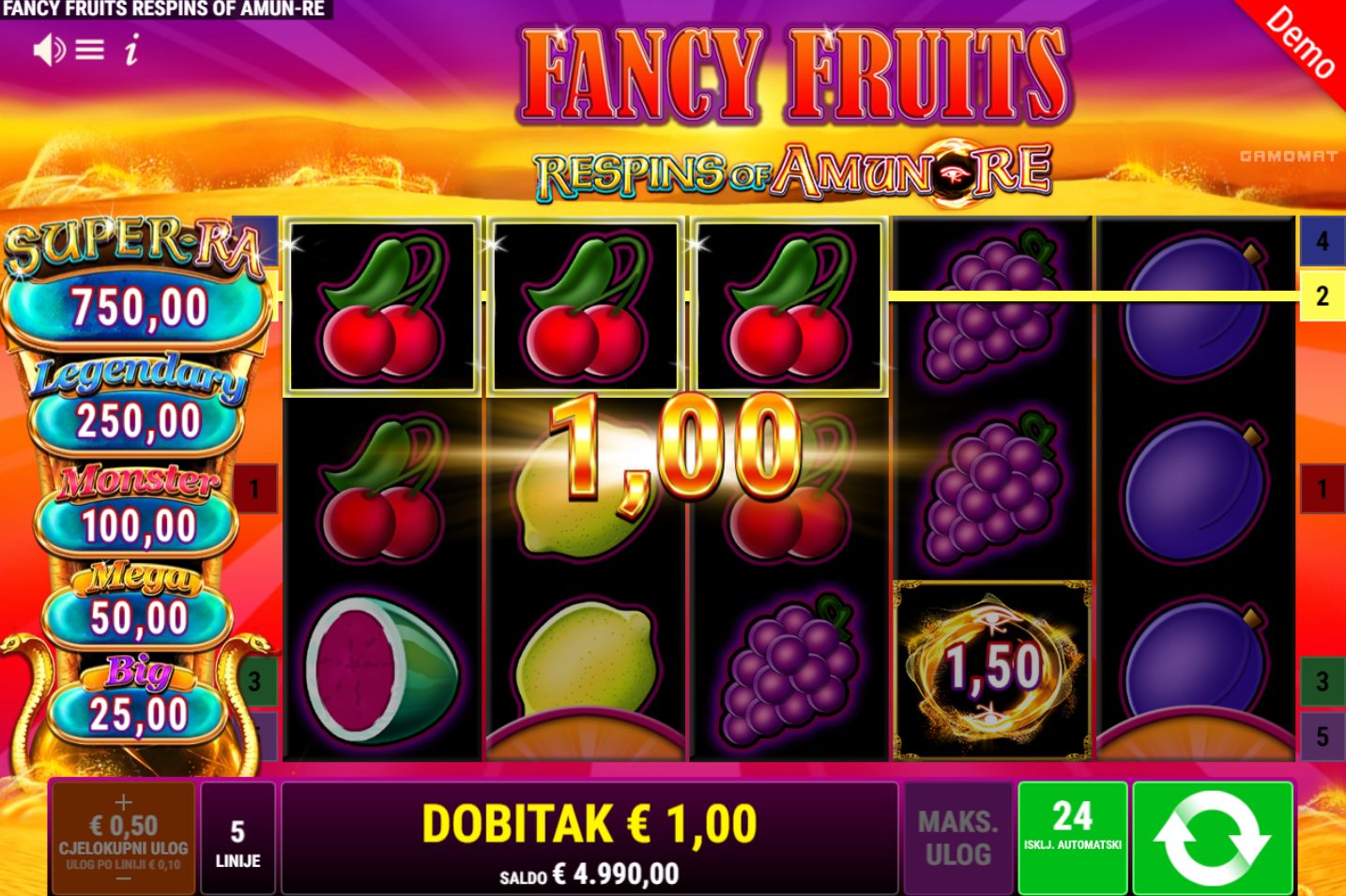Screen dimensions: 1346x896
Task: Increase total bet with plus sign
Action: [x=123, y=802]
